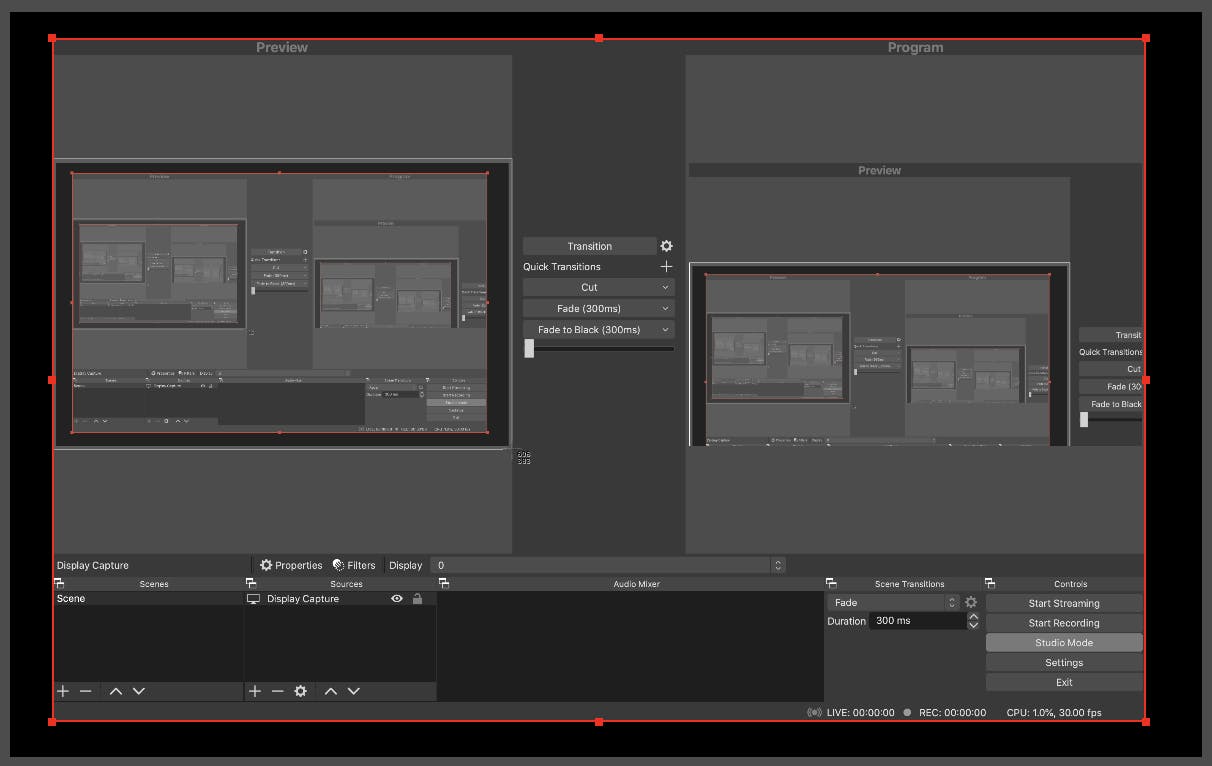Click Display Capture label above Scenes
The height and width of the screenshot is (766, 1212).
pyautogui.click(x=93, y=565)
